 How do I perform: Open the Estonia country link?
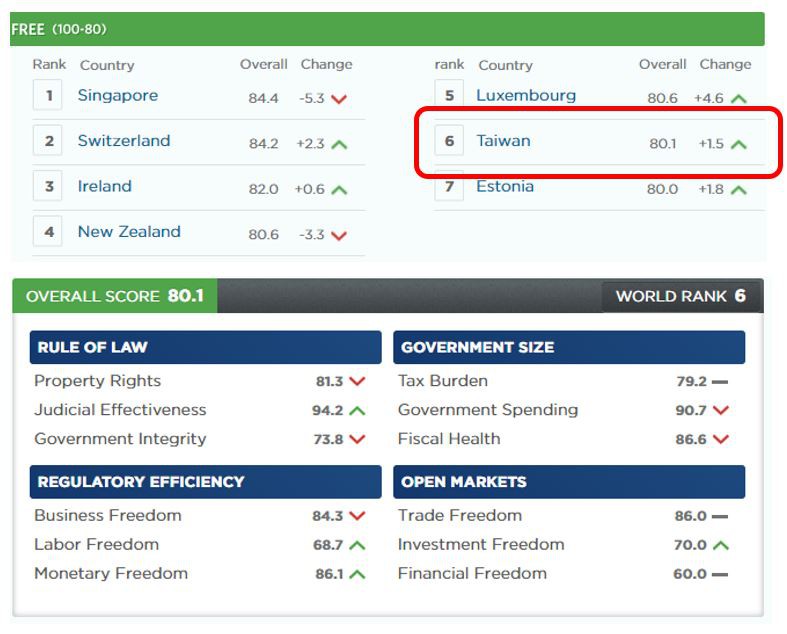click(505, 187)
